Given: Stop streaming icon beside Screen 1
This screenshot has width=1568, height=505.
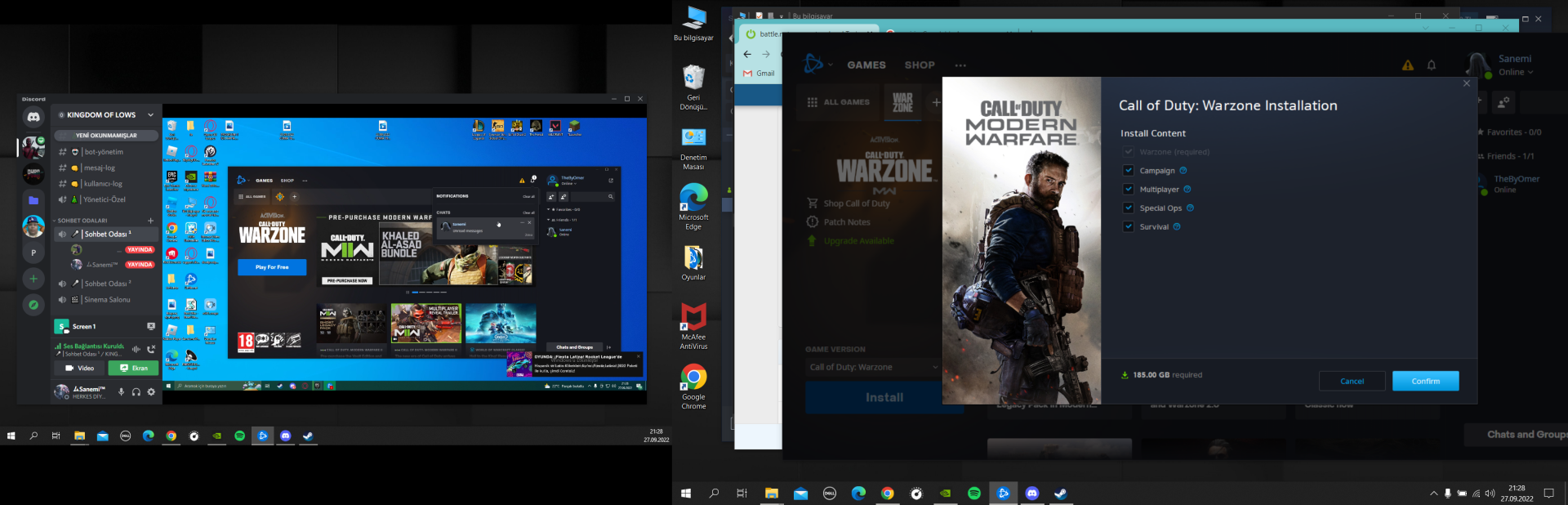Looking at the screenshot, I should [x=151, y=326].
